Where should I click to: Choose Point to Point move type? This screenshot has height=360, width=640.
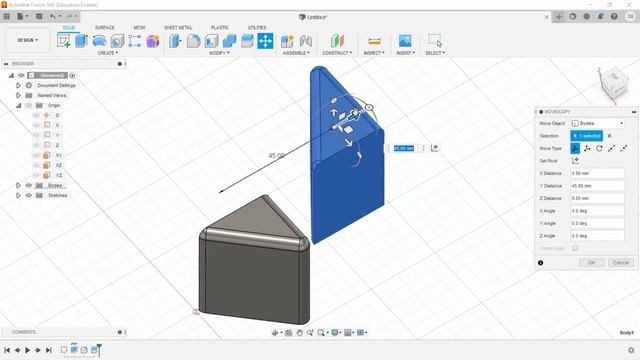point(611,148)
